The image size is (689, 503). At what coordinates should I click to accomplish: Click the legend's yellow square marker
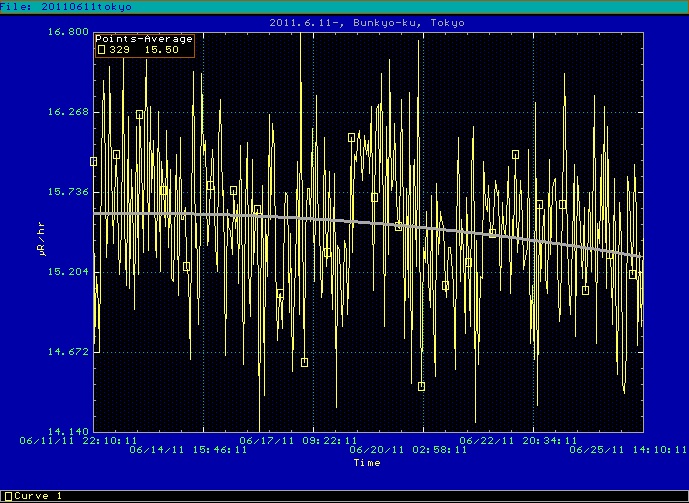(101, 48)
